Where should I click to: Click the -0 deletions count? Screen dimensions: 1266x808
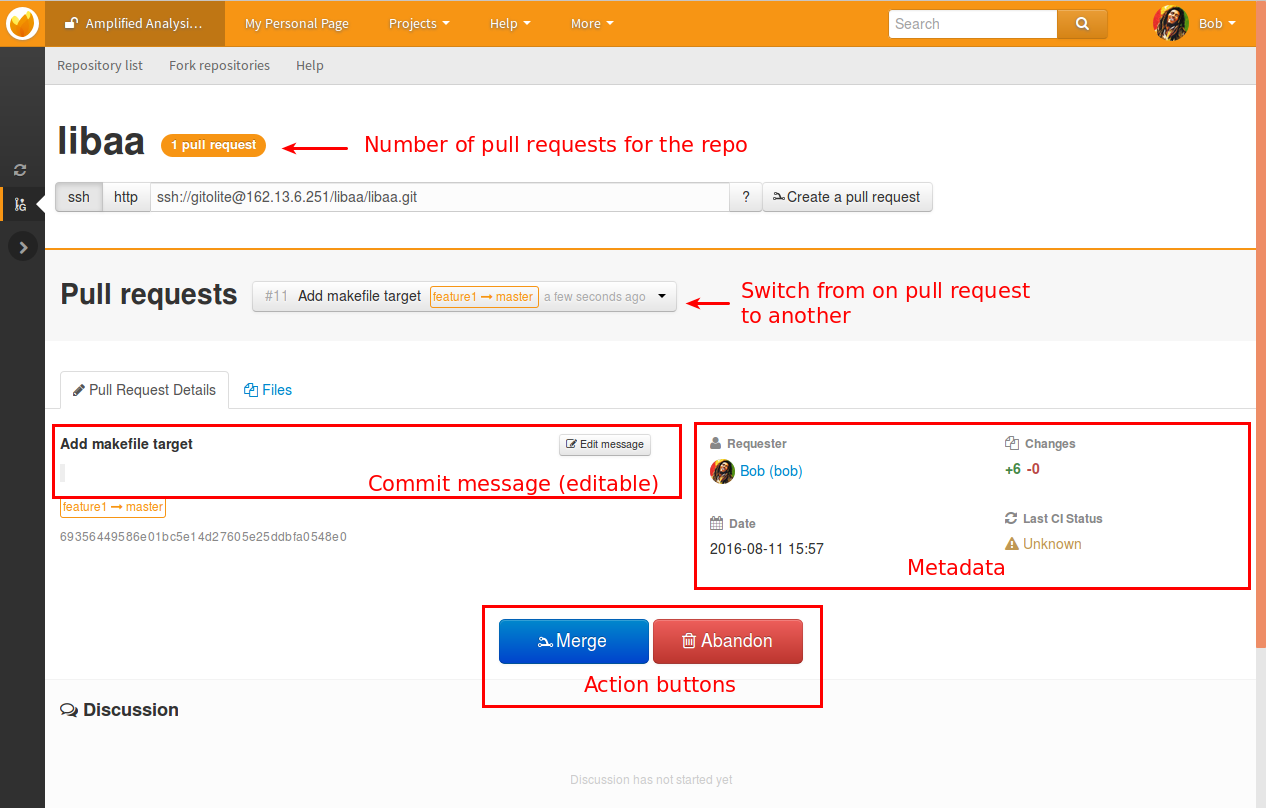pyautogui.click(x=1033, y=469)
